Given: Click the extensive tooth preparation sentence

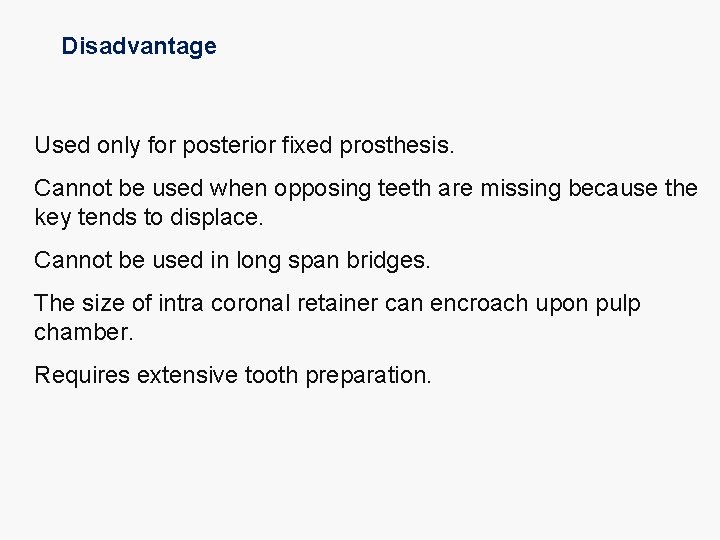Looking at the screenshot, I should click(x=232, y=376).
